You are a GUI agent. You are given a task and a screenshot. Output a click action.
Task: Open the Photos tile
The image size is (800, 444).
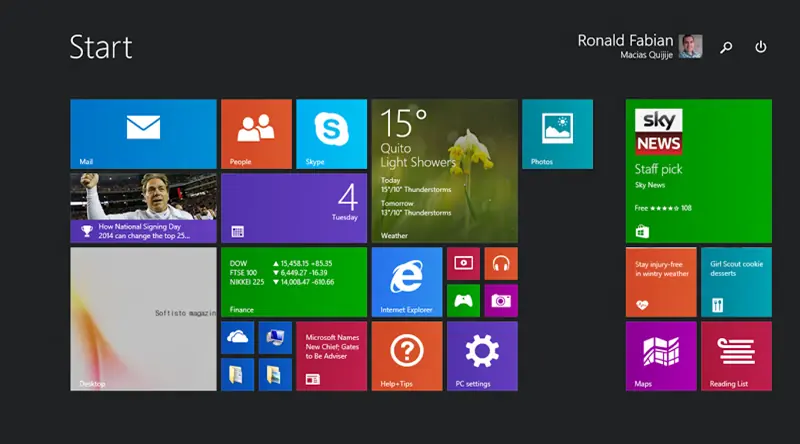tap(558, 134)
